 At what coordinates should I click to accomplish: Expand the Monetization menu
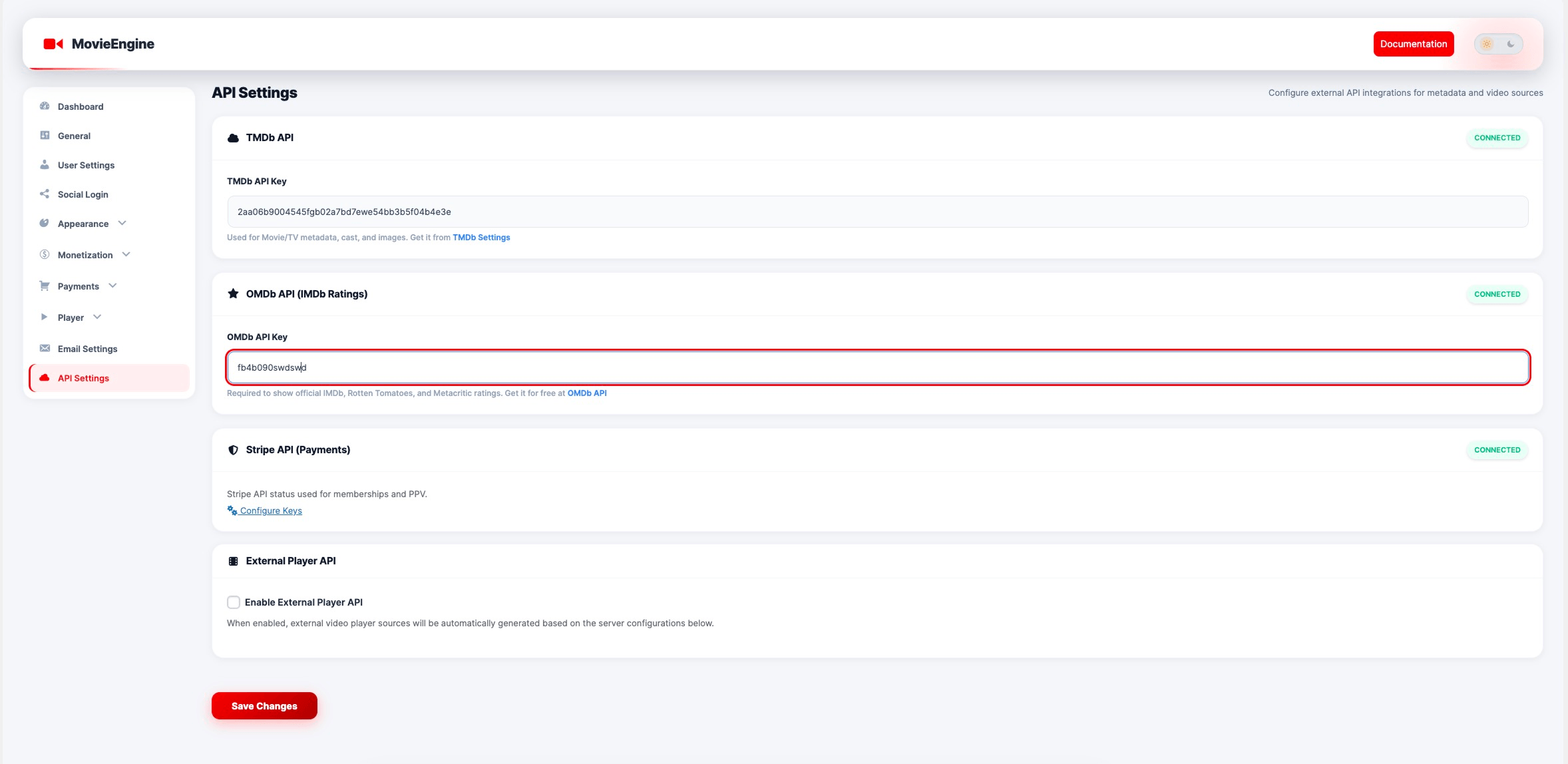(x=85, y=254)
